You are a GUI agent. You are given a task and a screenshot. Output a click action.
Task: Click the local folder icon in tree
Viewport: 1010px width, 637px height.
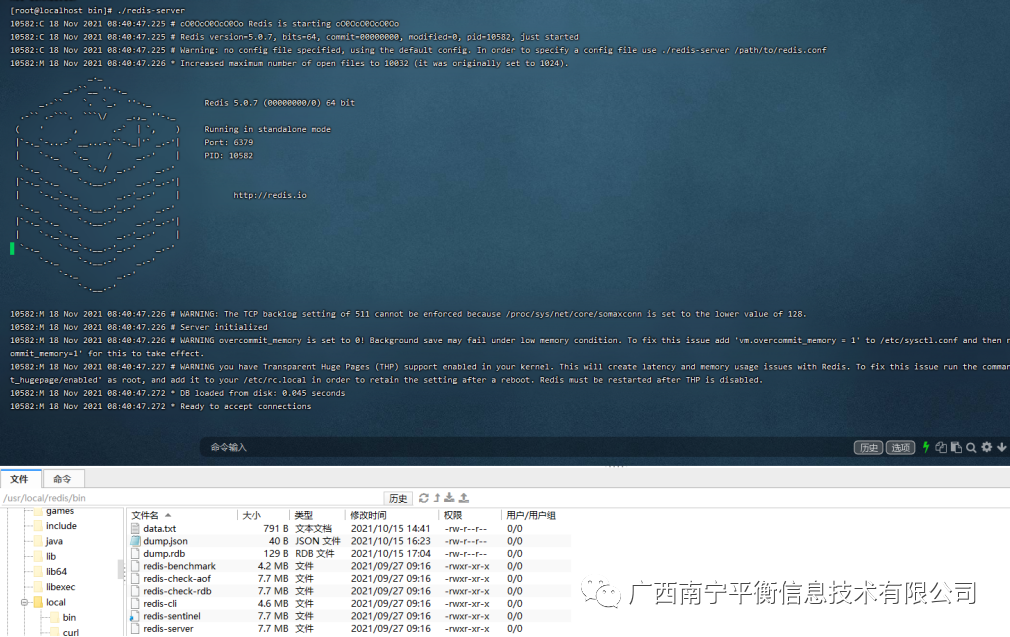(38, 602)
